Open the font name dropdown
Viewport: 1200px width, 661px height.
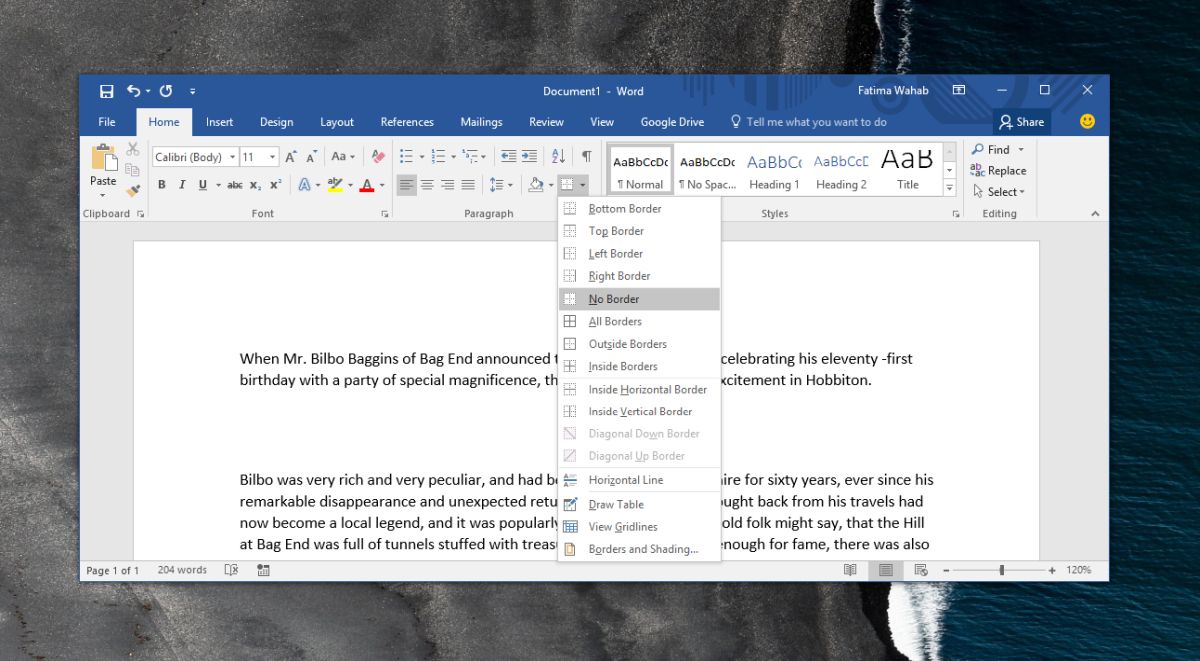point(233,157)
